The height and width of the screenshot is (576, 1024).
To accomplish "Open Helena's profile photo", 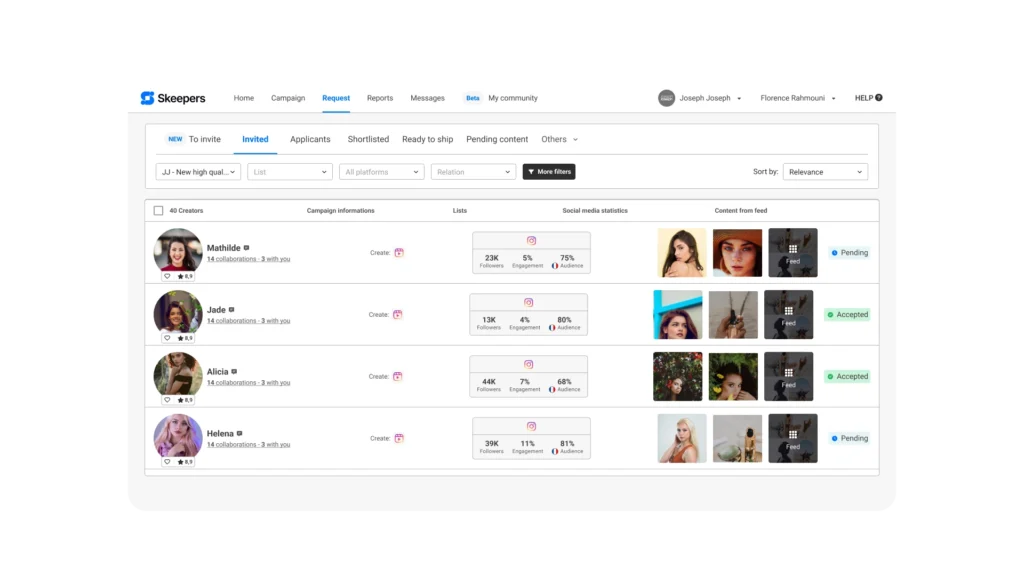I will (178, 436).
